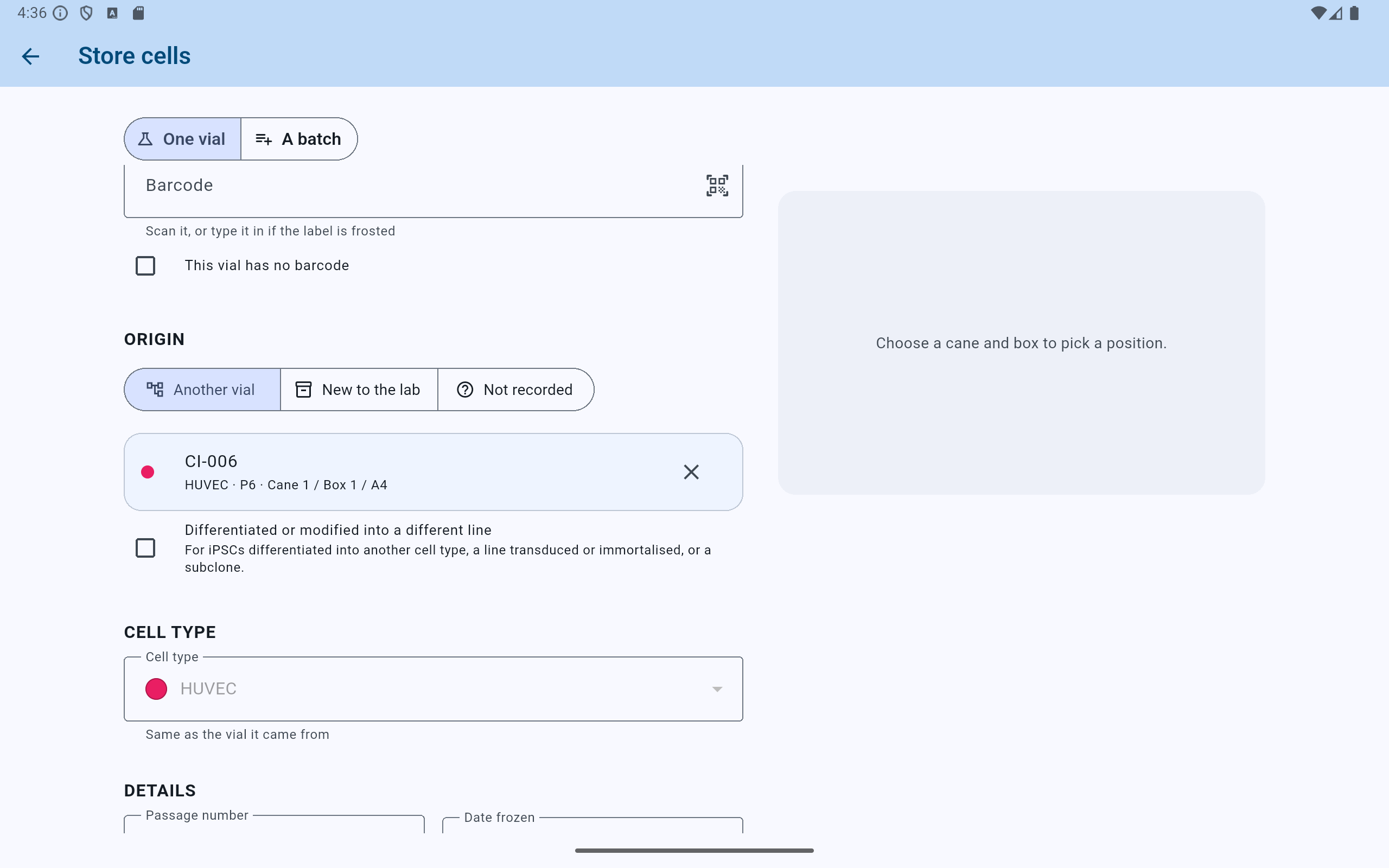Tick Differentiated or modified into a different line
The image size is (1389, 868).
pyautogui.click(x=145, y=548)
